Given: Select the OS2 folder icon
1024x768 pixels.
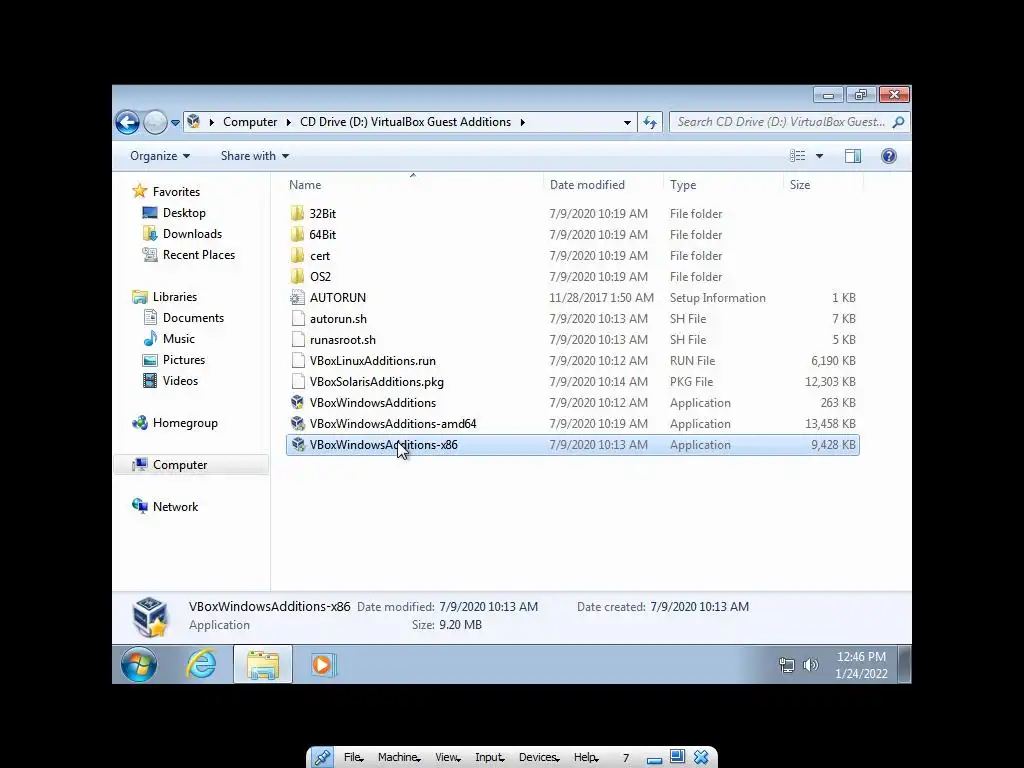Looking at the screenshot, I should pyautogui.click(x=298, y=276).
